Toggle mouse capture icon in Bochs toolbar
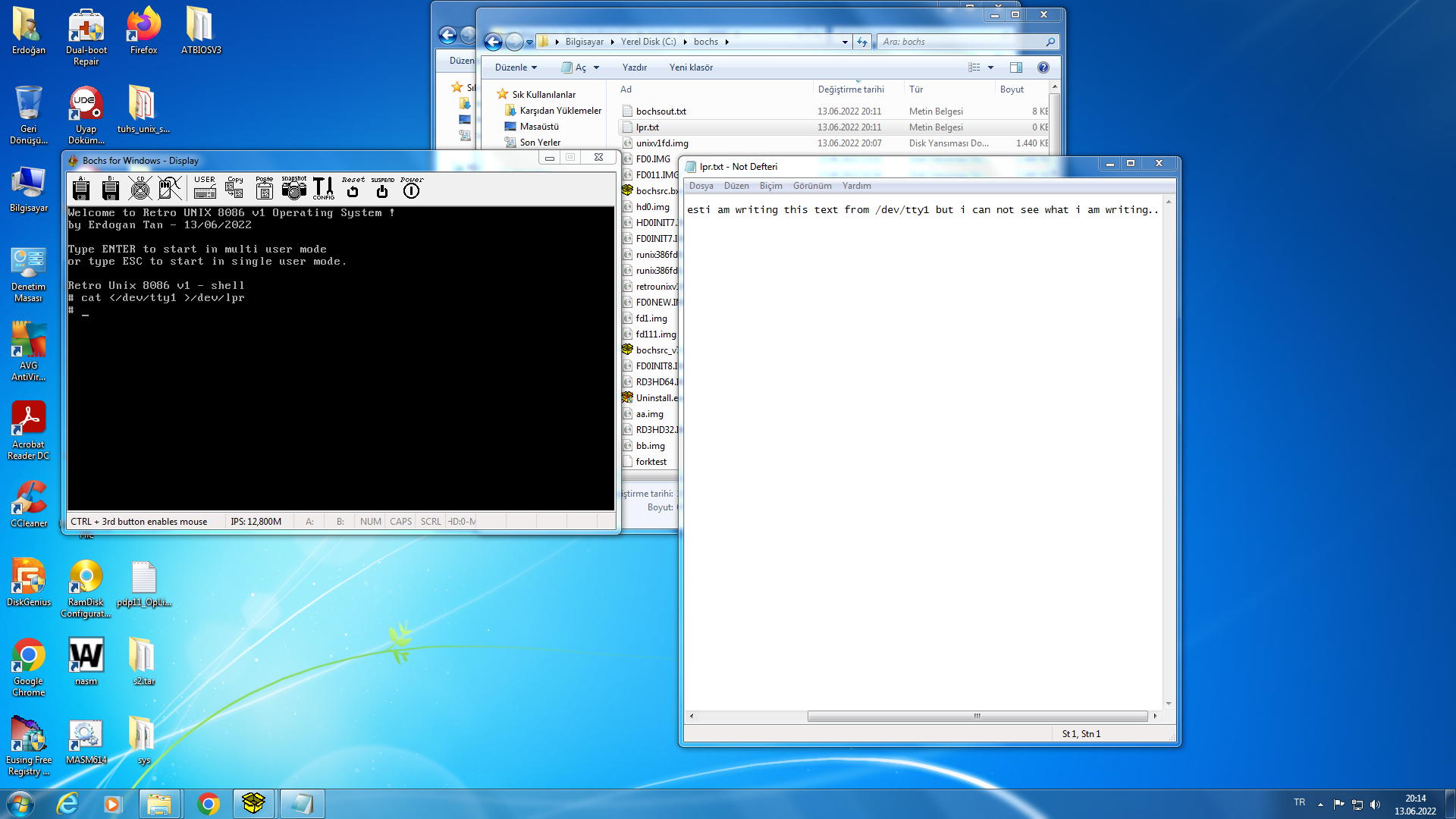 (170, 189)
